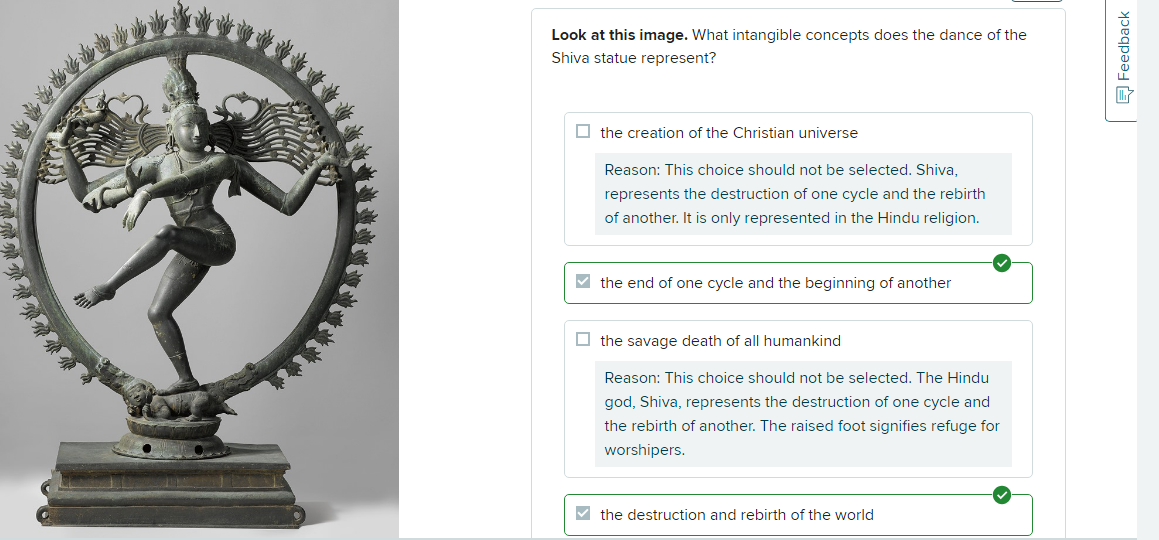Click the bold 'Look at this image.' text
Screen dimensions: 1159x540
click(x=619, y=35)
